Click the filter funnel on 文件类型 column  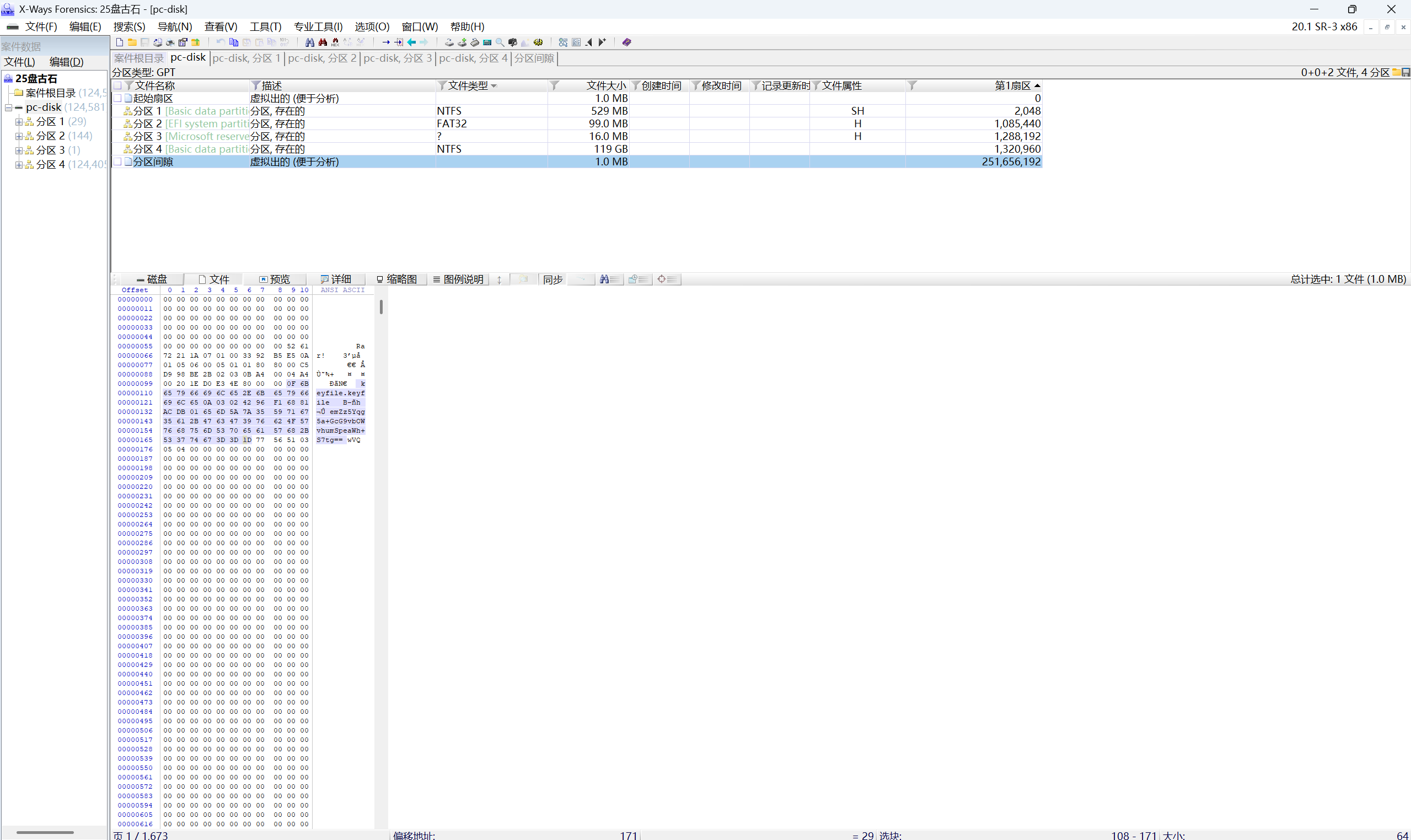(x=442, y=85)
